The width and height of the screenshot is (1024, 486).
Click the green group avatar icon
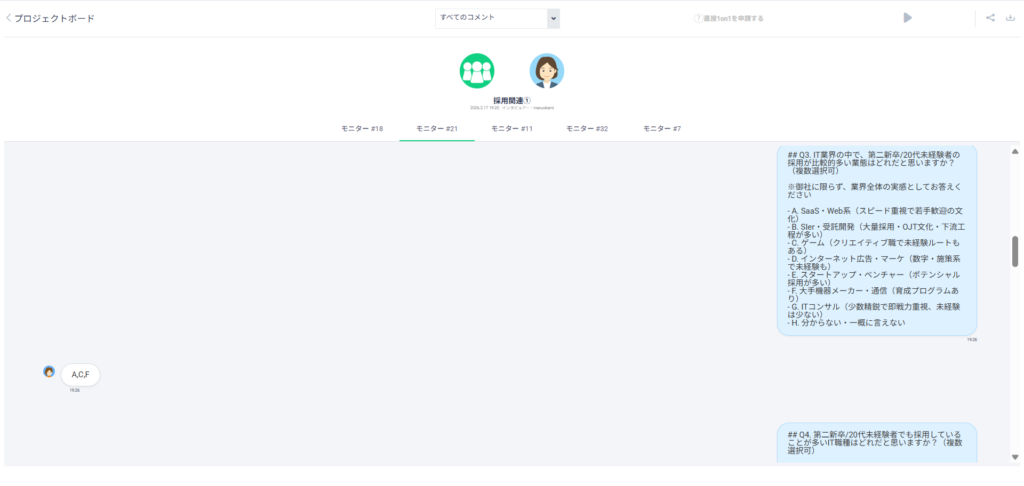pyautogui.click(x=477, y=71)
